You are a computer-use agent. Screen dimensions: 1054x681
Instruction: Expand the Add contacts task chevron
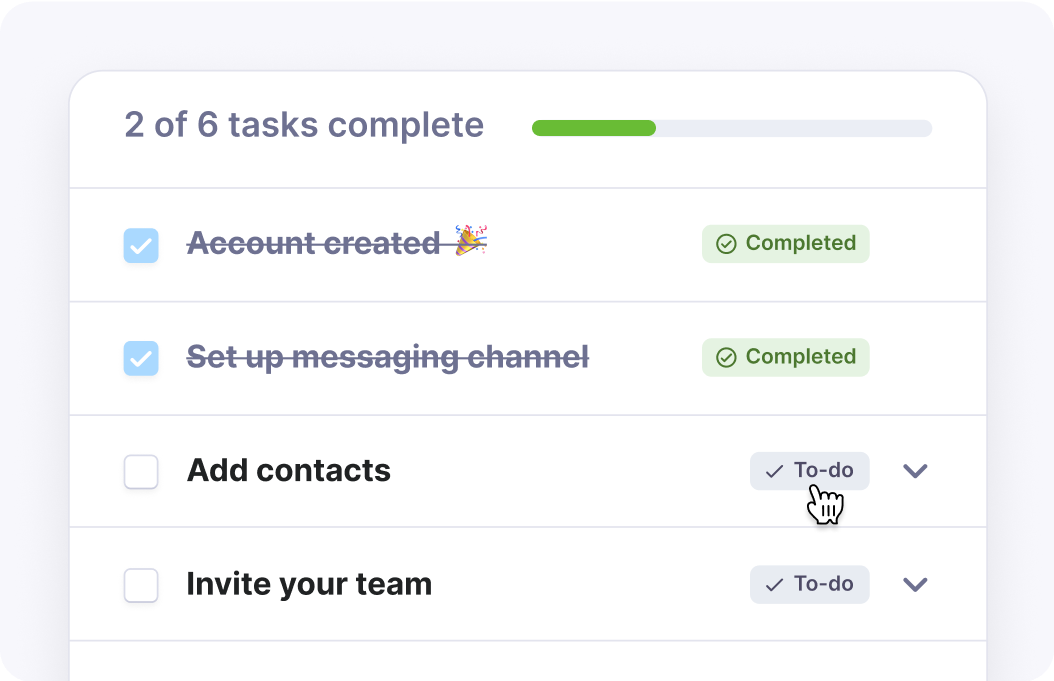click(915, 471)
